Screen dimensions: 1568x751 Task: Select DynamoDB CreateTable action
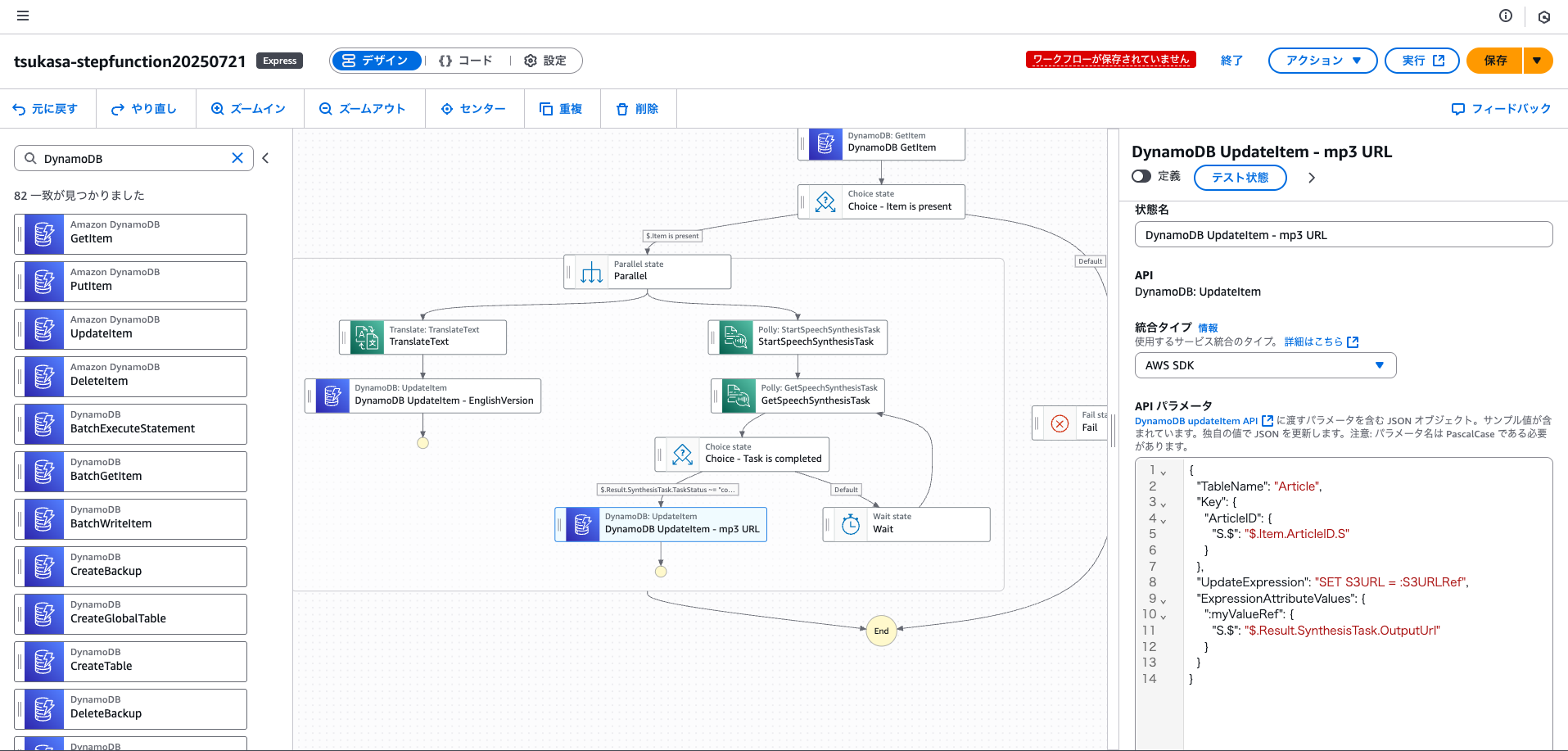pyautogui.click(x=131, y=662)
